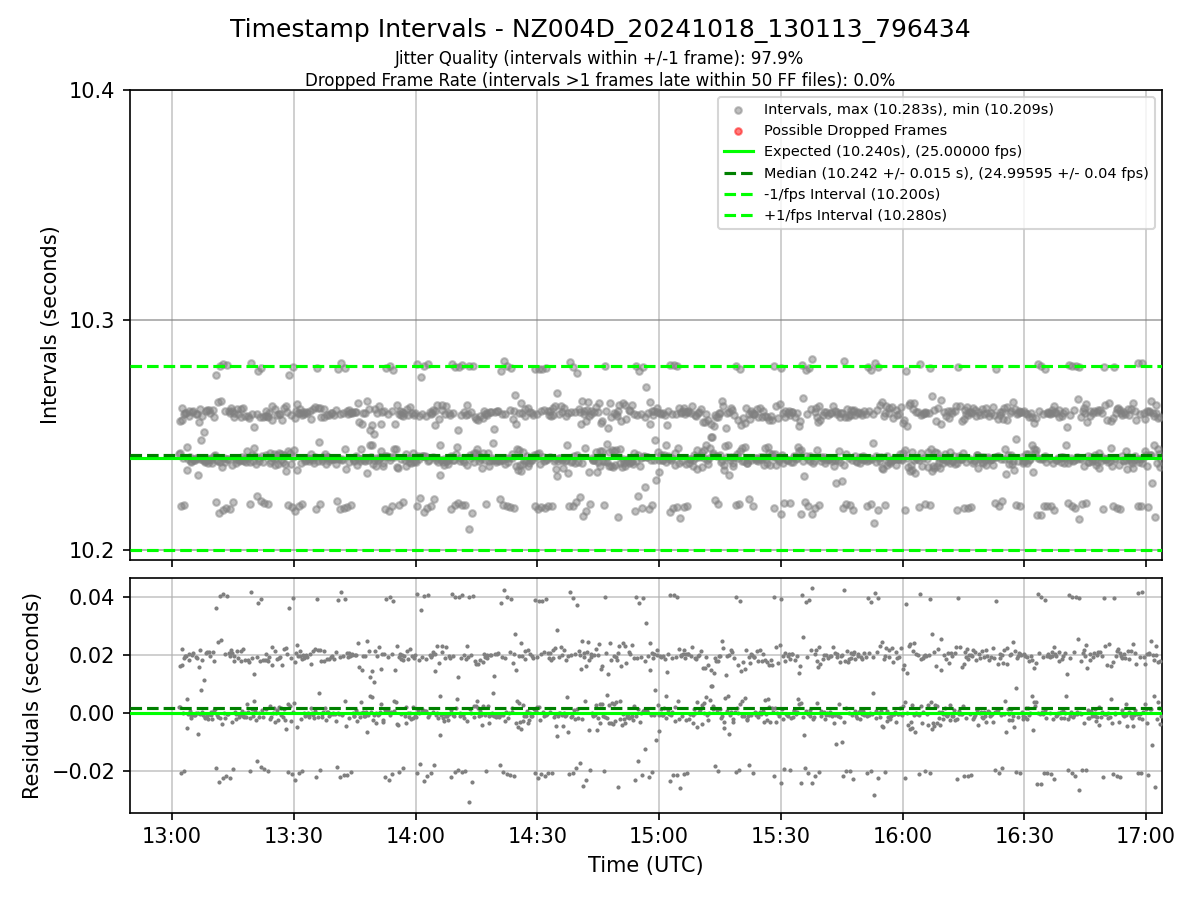Click the 'Time (UTC)' x-axis label

click(645, 865)
